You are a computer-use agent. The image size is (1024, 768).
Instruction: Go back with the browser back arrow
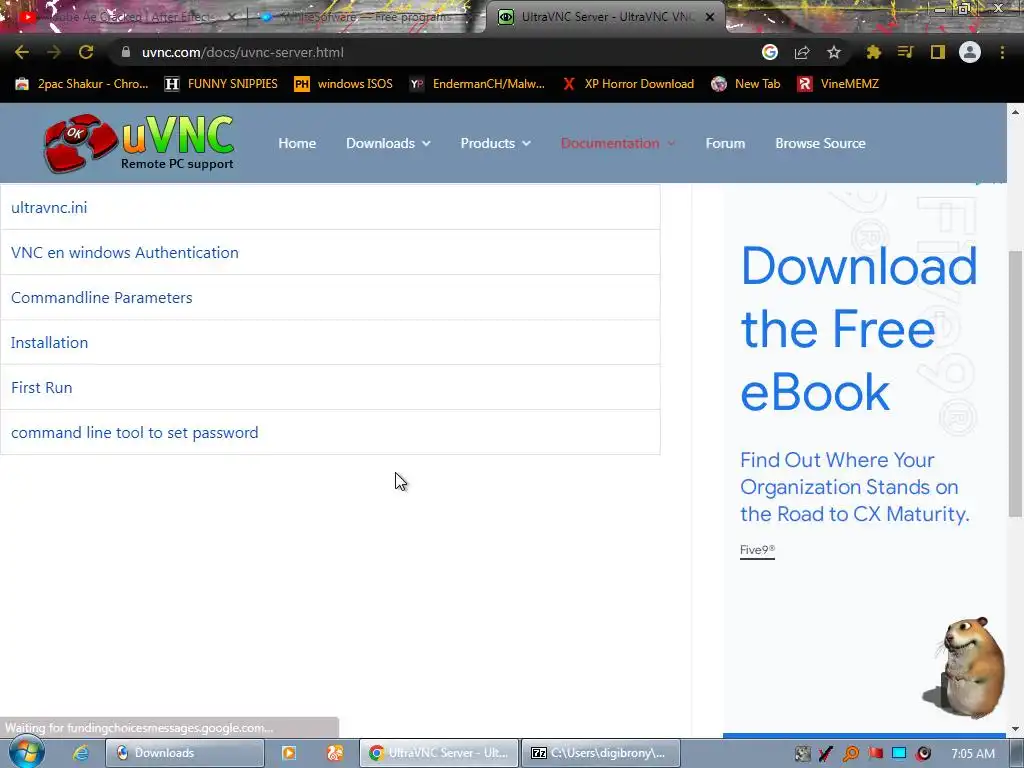[x=22, y=52]
